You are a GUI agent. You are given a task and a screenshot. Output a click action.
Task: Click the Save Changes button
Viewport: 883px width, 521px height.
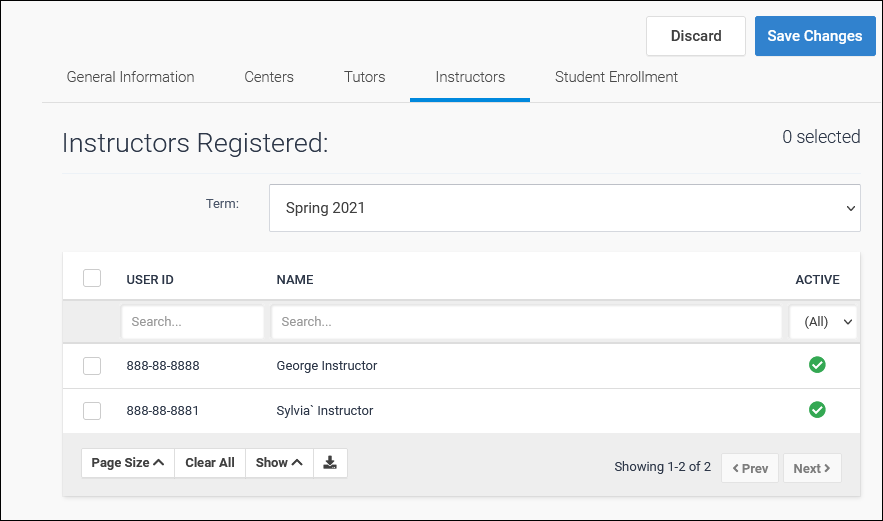(814, 36)
